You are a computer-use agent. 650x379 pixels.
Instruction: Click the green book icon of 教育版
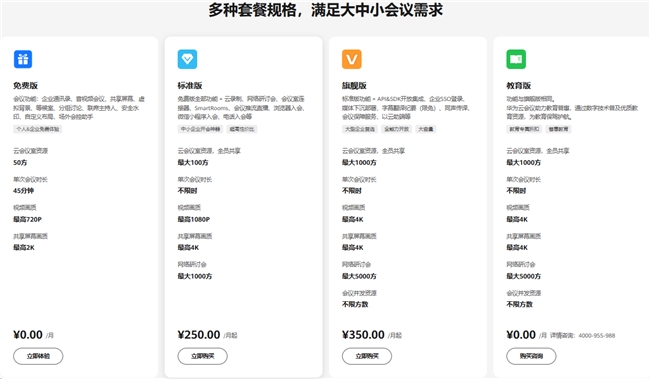pyautogui.click(x=516, y=59)
